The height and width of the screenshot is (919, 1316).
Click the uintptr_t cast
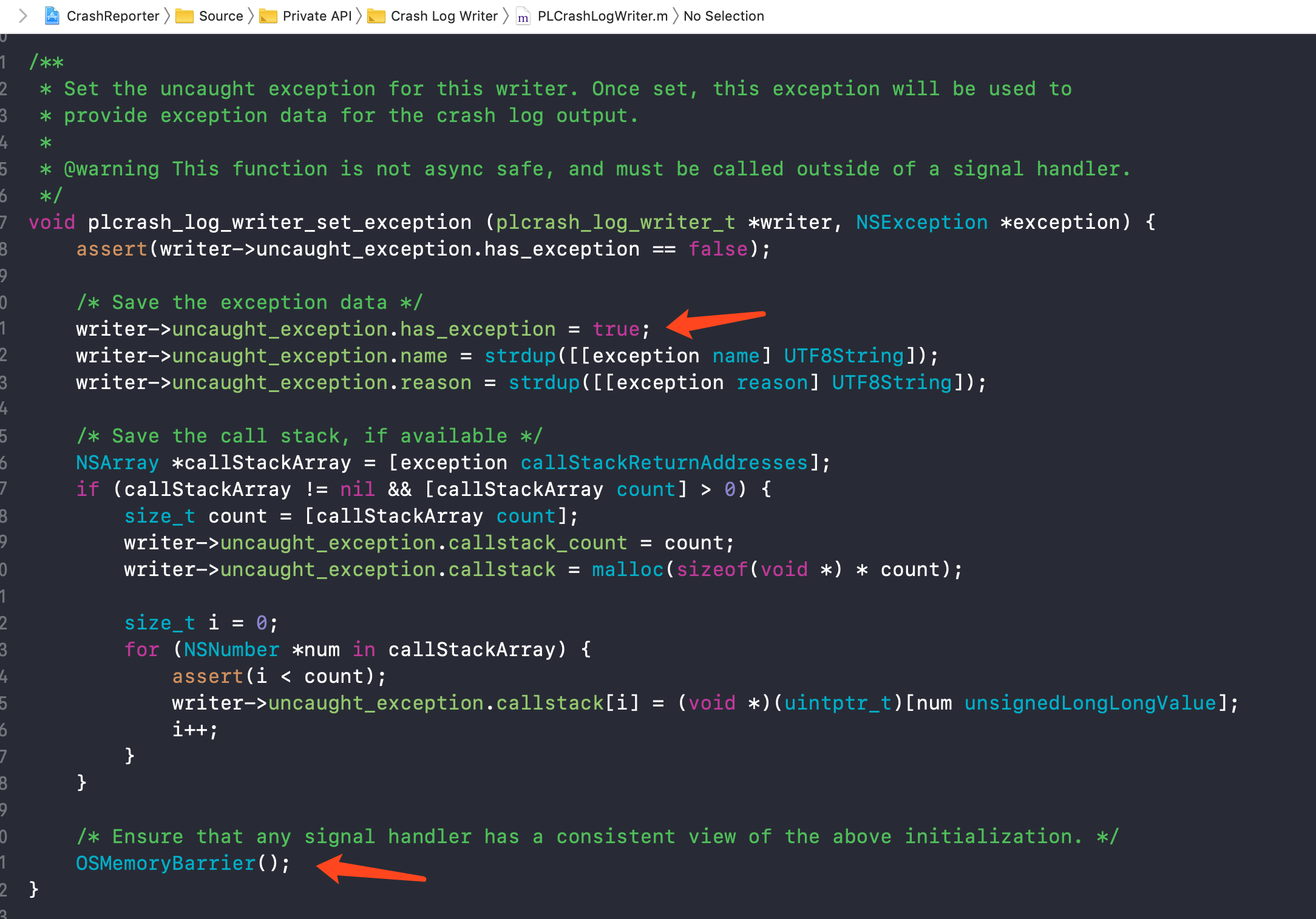838,703
